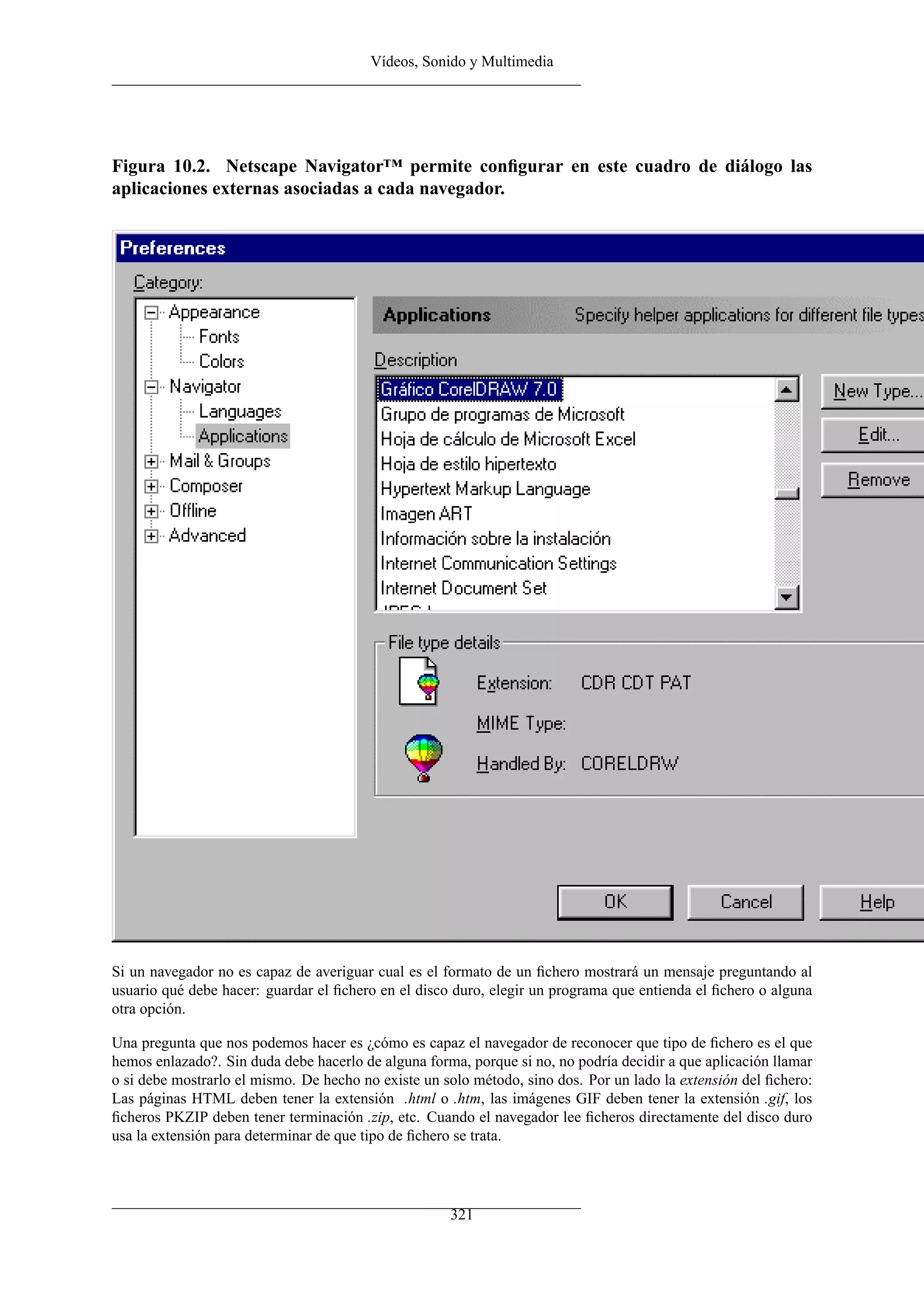The height and width of the screenshot is (1307, 924).
Task: Select the Appearance category label
Action: (214, 312)
